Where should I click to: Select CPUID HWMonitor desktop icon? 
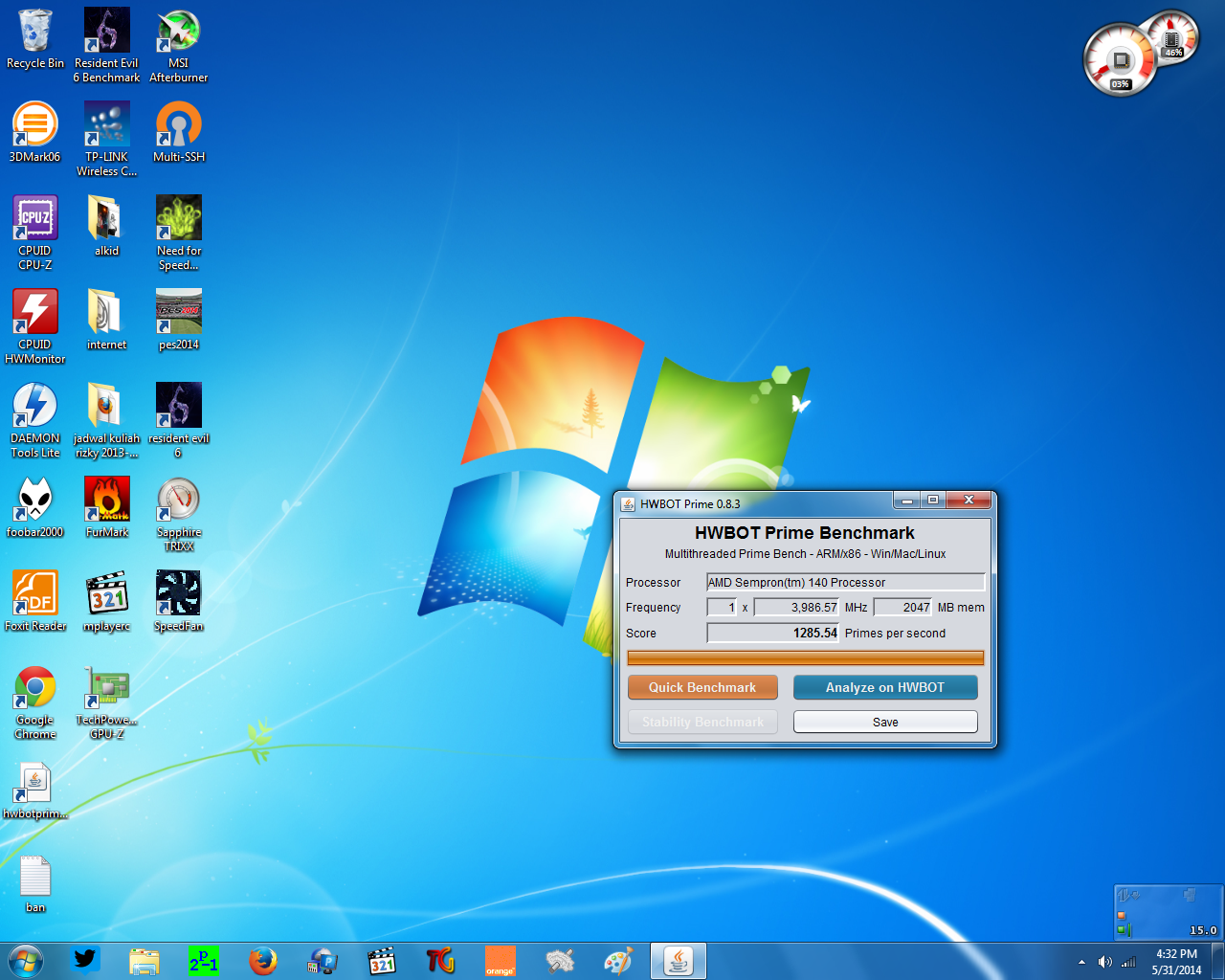click(35, 326)
